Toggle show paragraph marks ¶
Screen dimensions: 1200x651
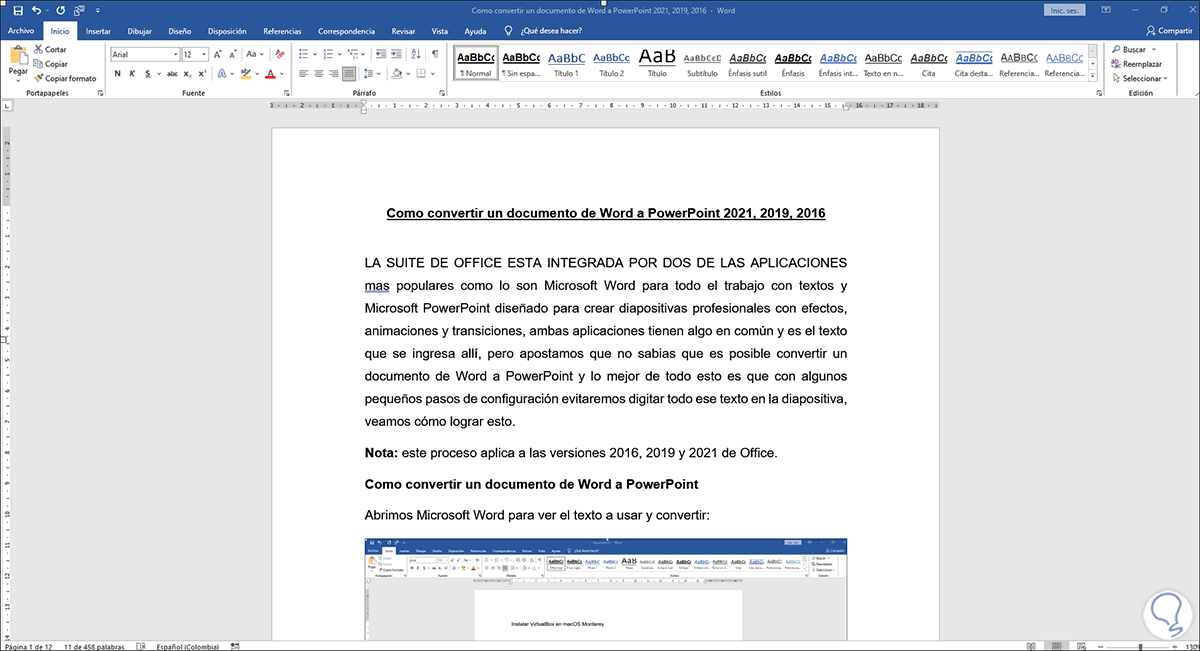coord(436,54)
